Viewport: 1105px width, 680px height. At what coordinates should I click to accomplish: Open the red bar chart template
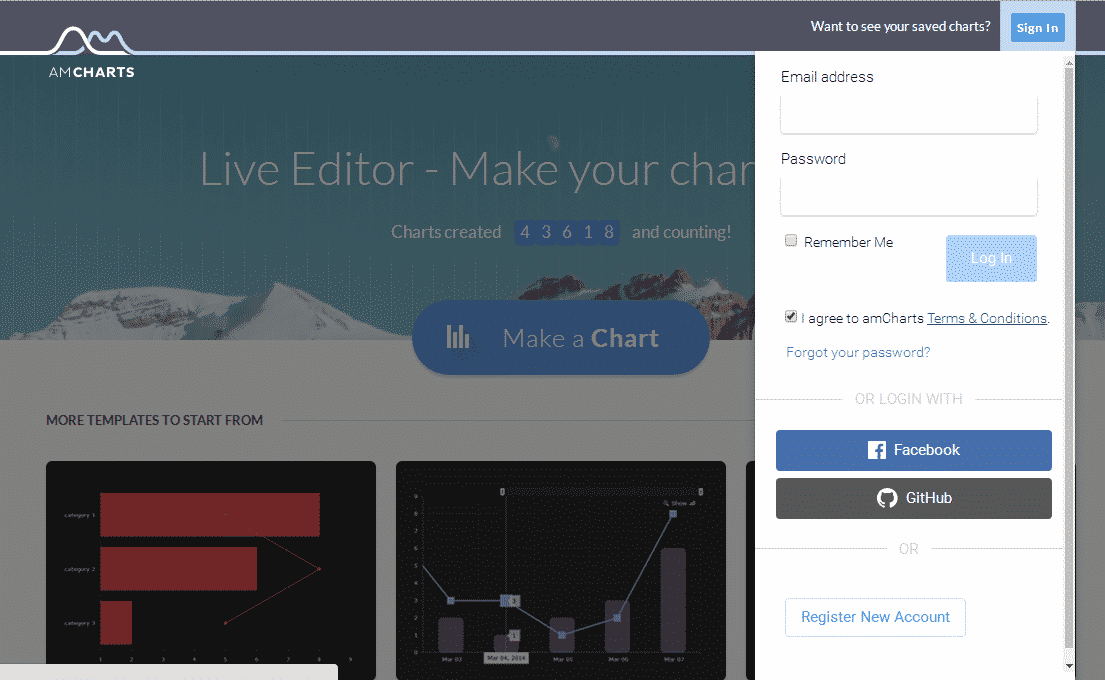211,569
